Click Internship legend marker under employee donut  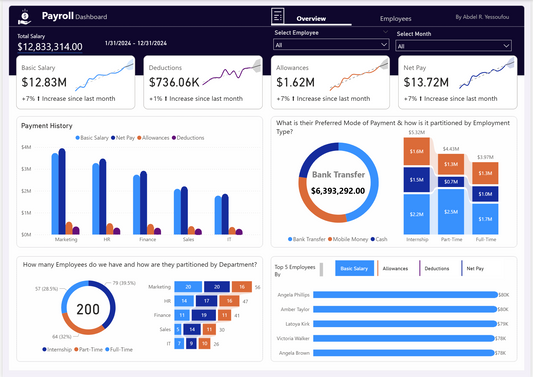(x=44, y=349)
